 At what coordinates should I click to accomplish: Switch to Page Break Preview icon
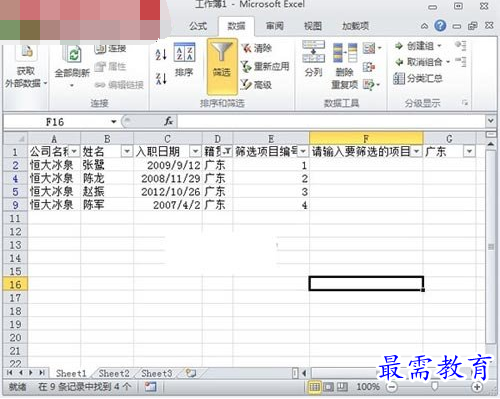click(x=342, y=387)
